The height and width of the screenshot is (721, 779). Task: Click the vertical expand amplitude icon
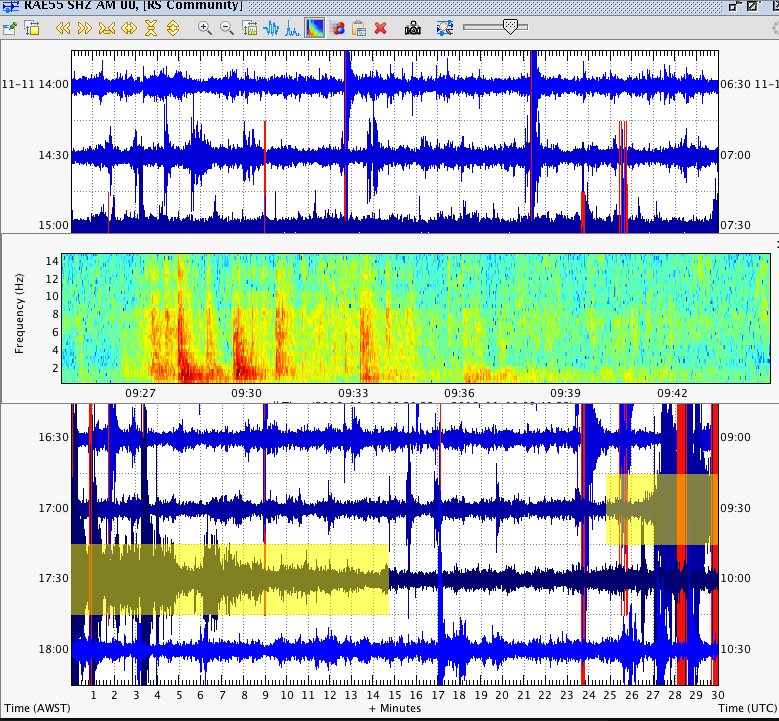172,28
